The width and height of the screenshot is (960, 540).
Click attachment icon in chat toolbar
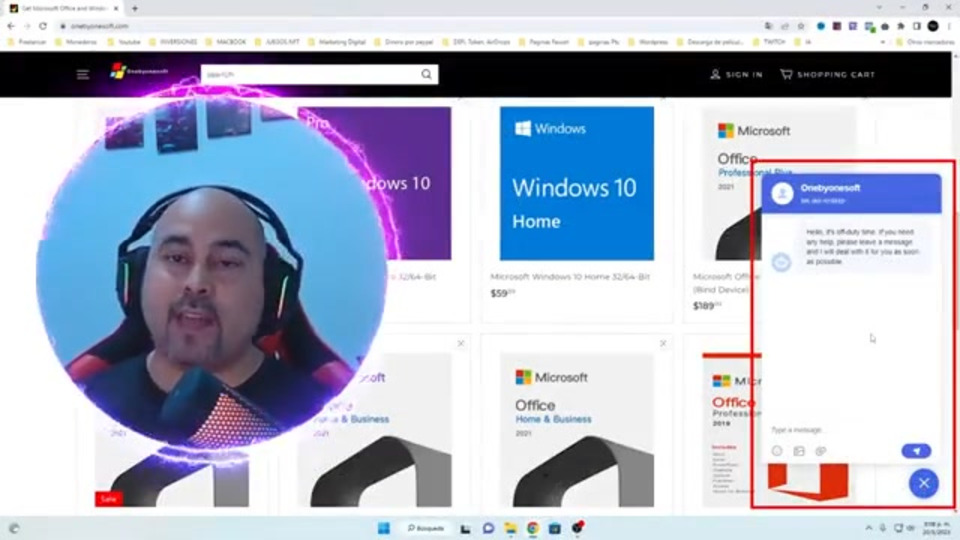821,451
